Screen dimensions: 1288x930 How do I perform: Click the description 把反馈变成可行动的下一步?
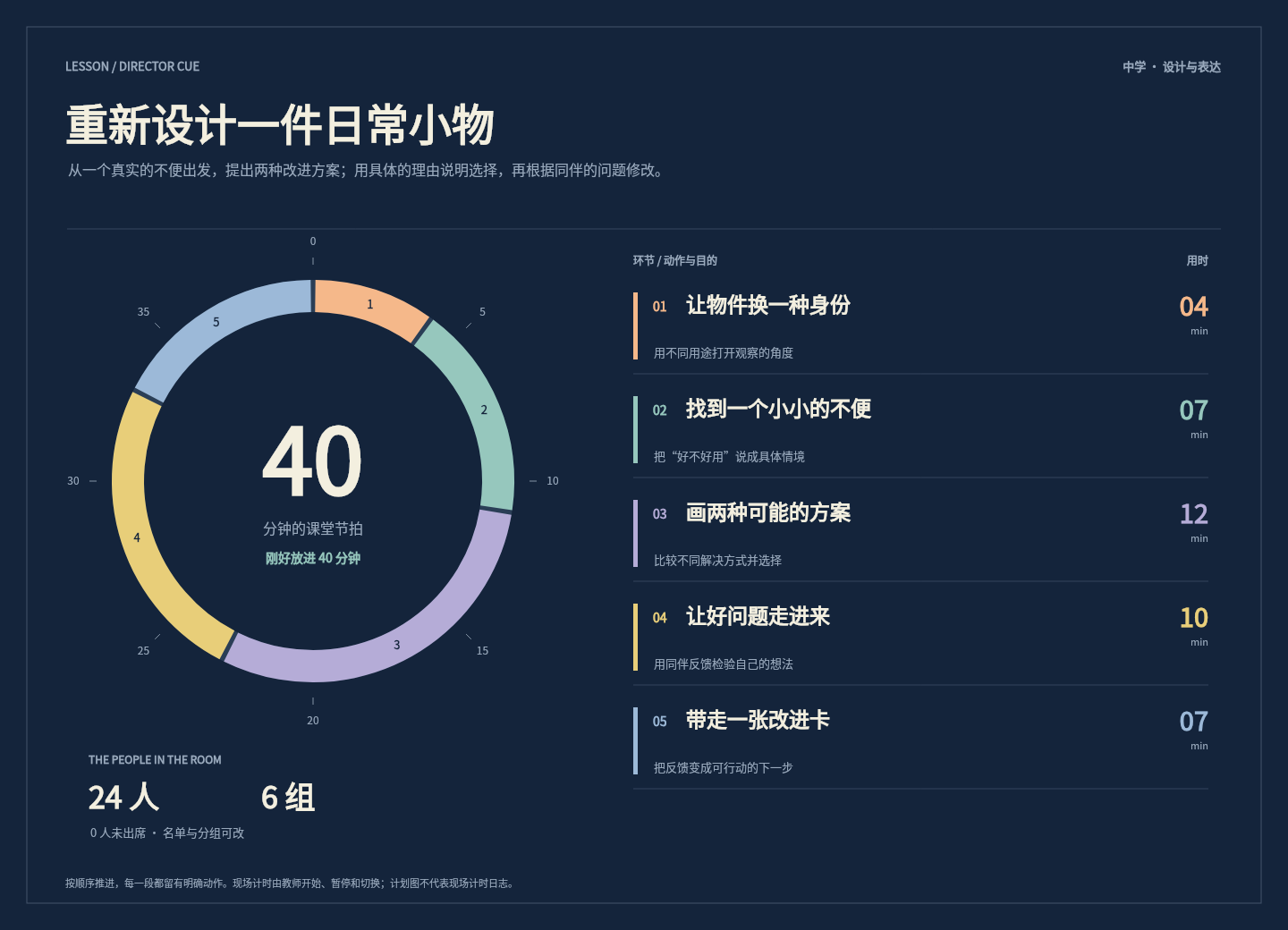click(x=724, y=768)
